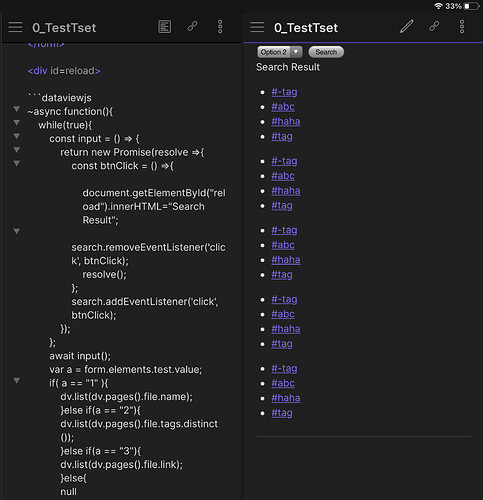Click the 'null' code line

[68, 492]
